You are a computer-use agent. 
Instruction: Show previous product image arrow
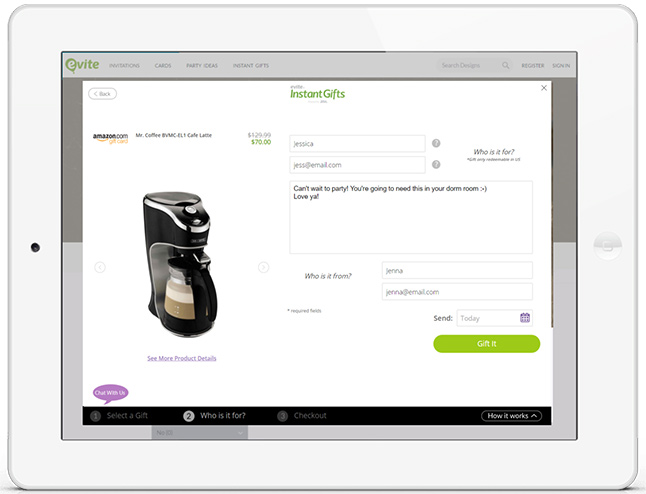(x=100, y=267)
